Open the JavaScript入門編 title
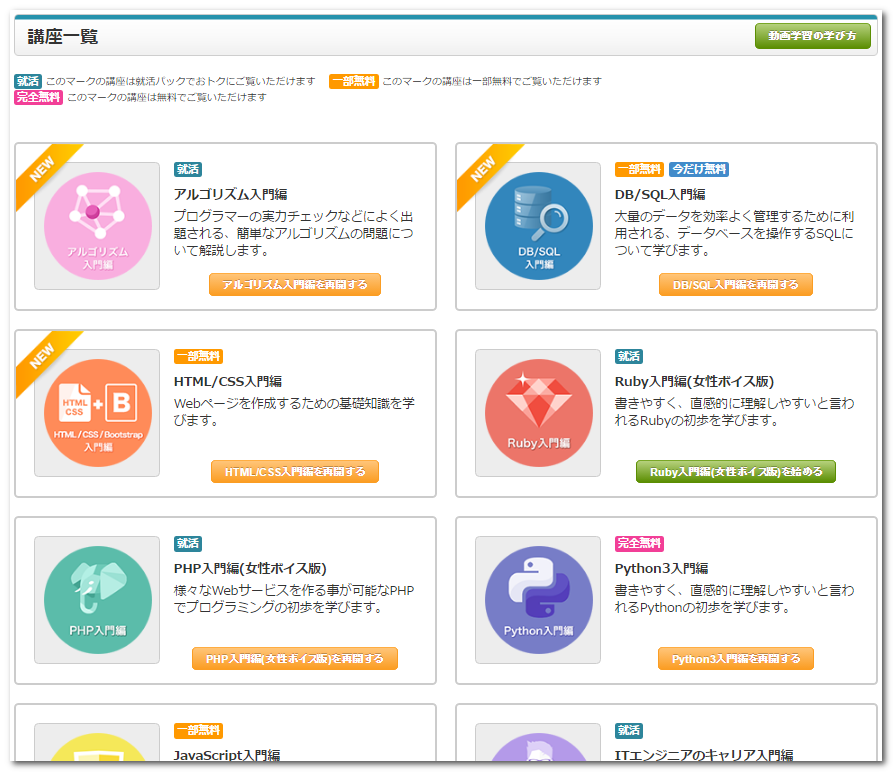Viewport: 893px width, 772px height. click(227, 755)
